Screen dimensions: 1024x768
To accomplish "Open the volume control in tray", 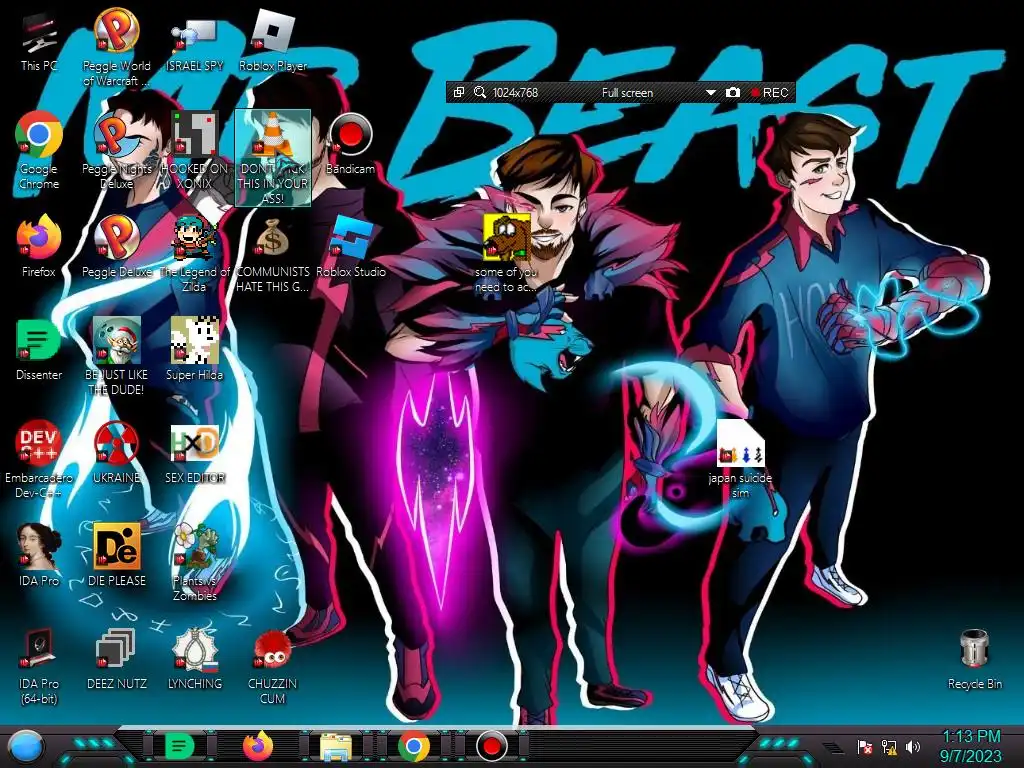I will tap(912, 746).
